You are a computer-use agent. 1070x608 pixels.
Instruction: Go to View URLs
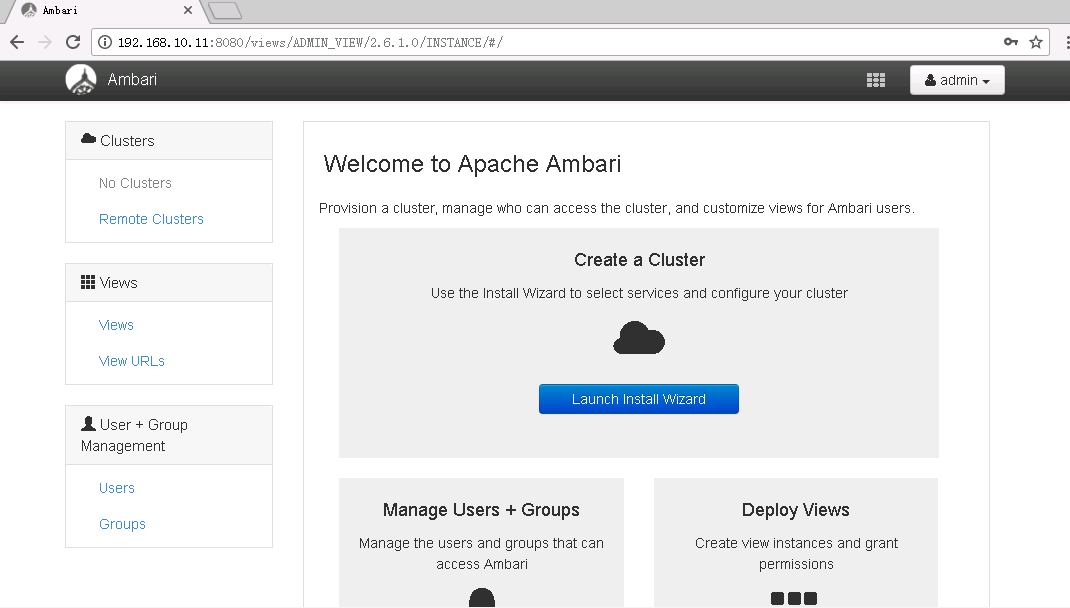click(x=132, y=361)
